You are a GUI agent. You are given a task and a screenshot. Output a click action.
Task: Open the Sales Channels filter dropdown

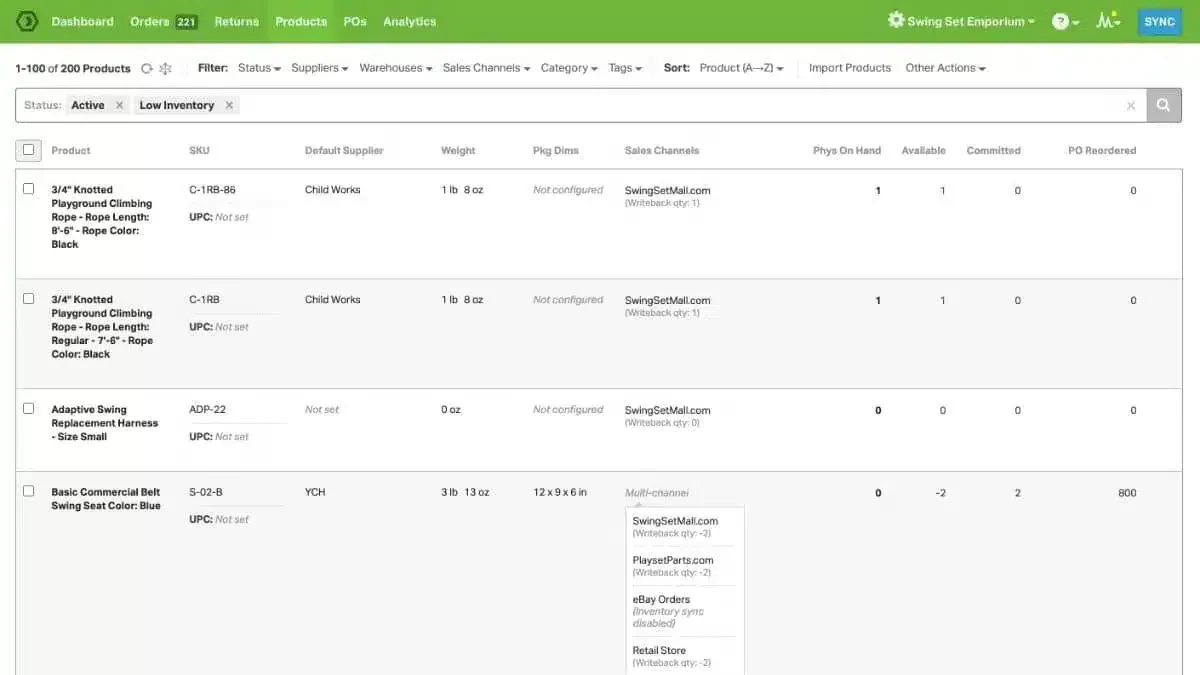[x=486, y=68]
